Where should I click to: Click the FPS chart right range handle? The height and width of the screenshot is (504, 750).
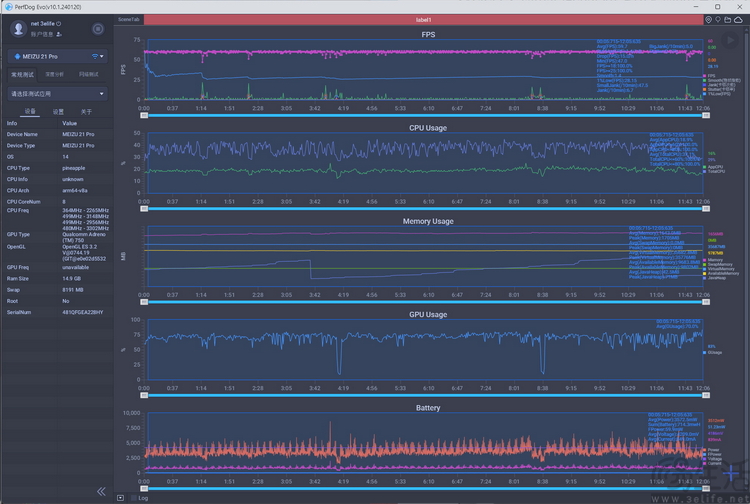coord(706,115)
